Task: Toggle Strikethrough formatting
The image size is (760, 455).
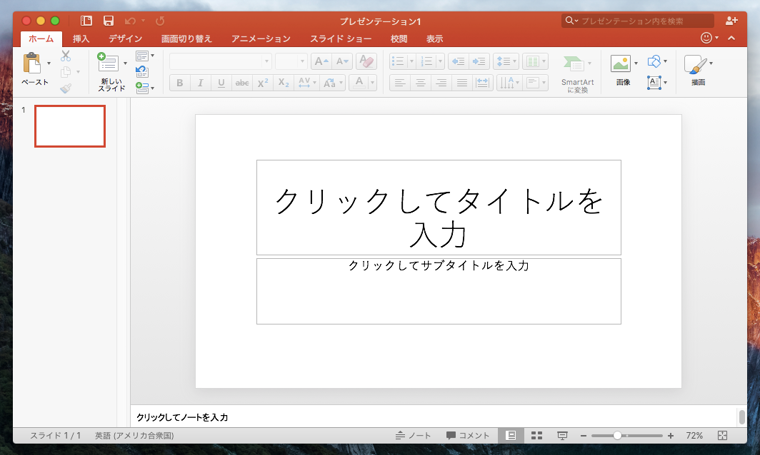Action: coord(242,83)
